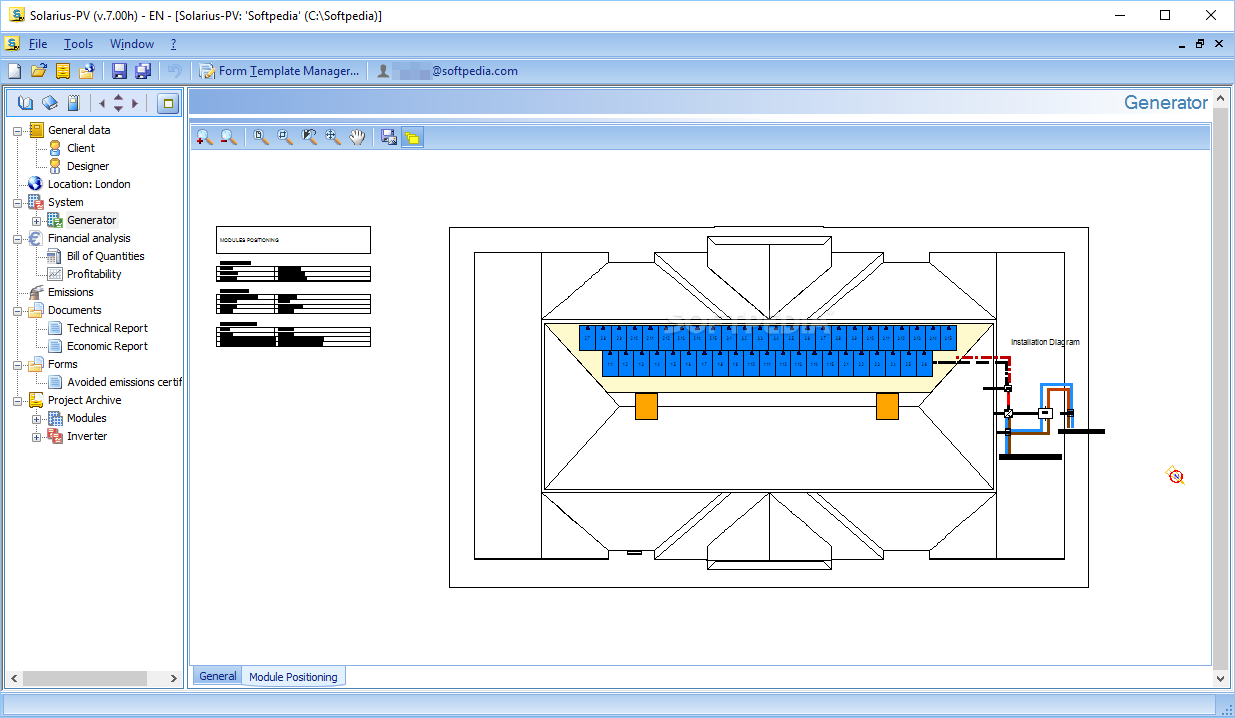Click the greyed Undo arrow icon

point(175,71)
